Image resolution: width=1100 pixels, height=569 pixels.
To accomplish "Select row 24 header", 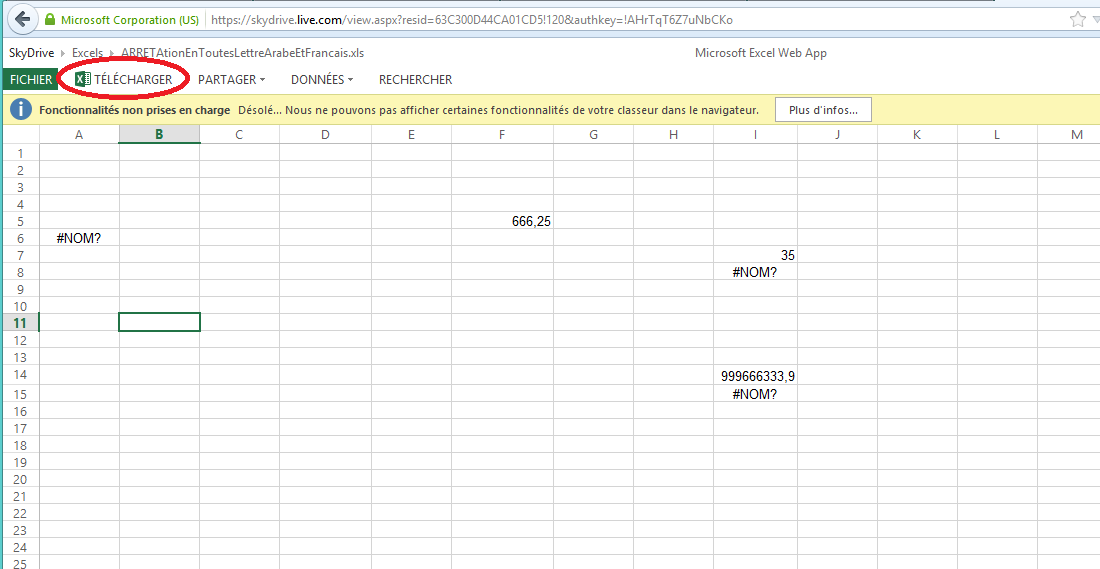I will tap(20, 547).
